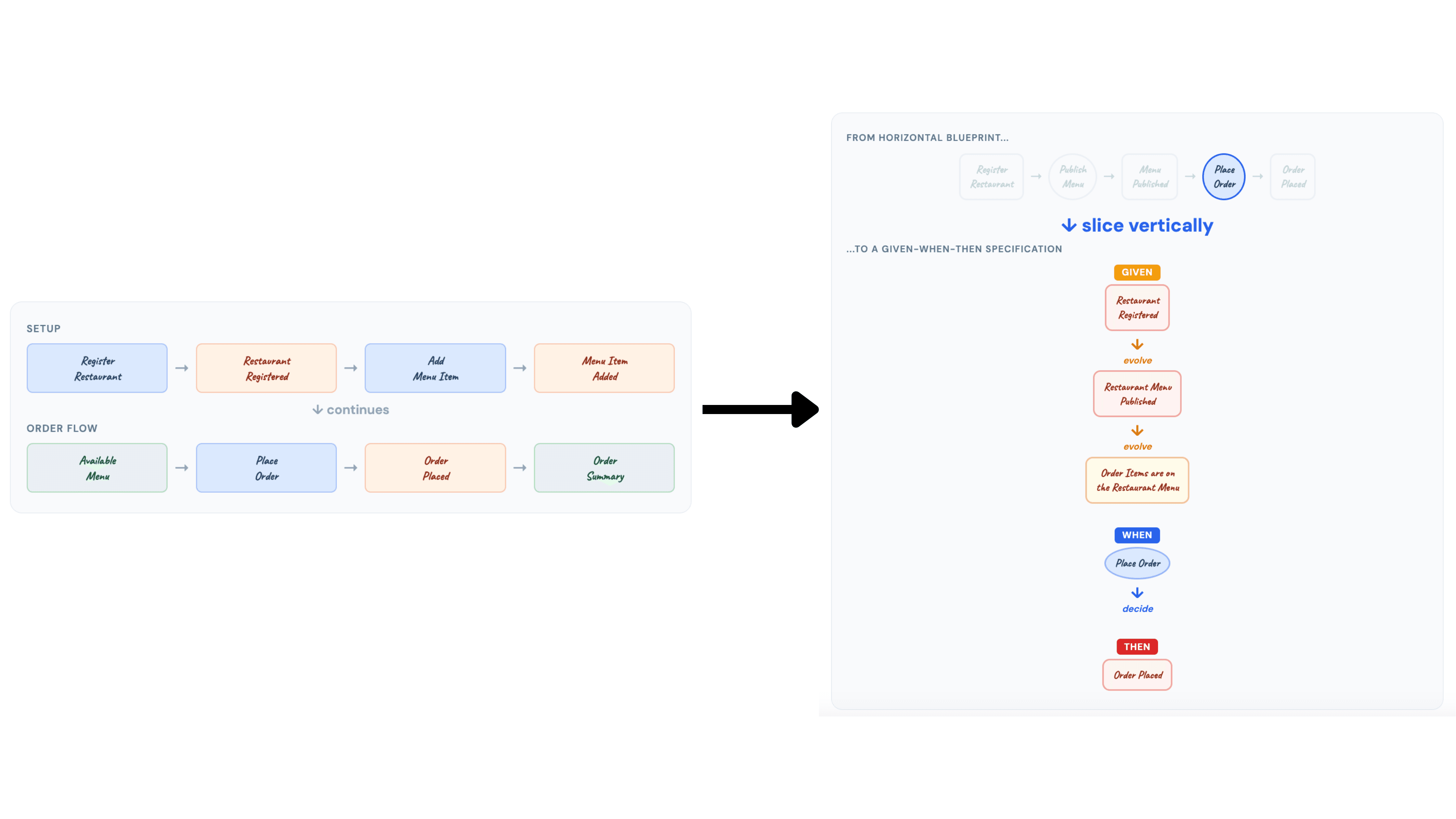Click the 'evolve' label below Restaurant Menu Published
This screenshot has height=819, width=1456.
(1138, 447)
